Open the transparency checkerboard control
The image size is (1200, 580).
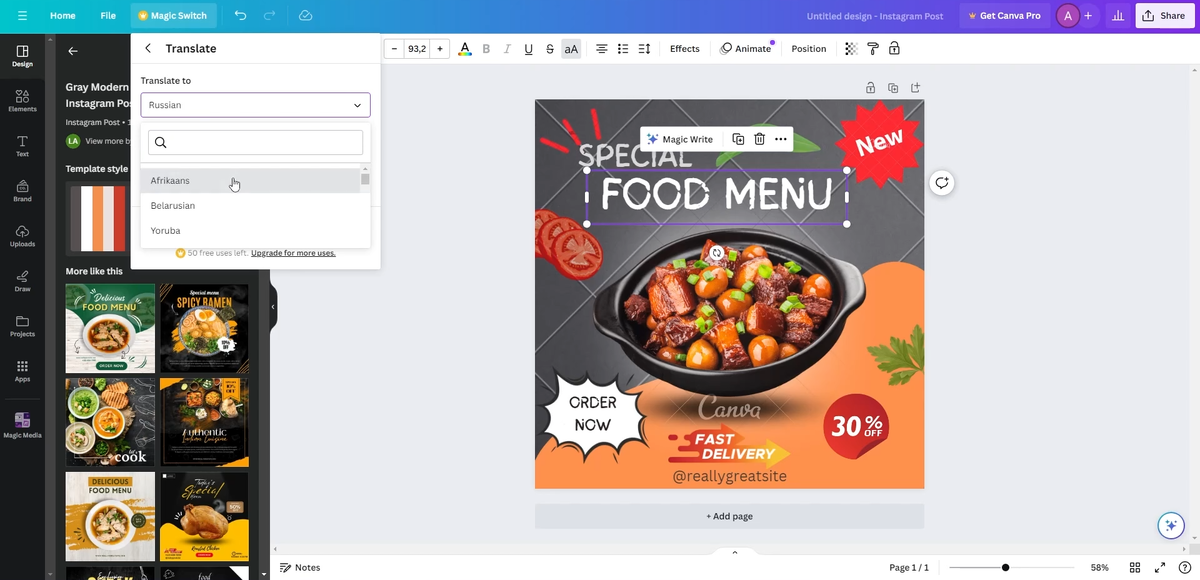pyautogui.click(x=851, y=49)
